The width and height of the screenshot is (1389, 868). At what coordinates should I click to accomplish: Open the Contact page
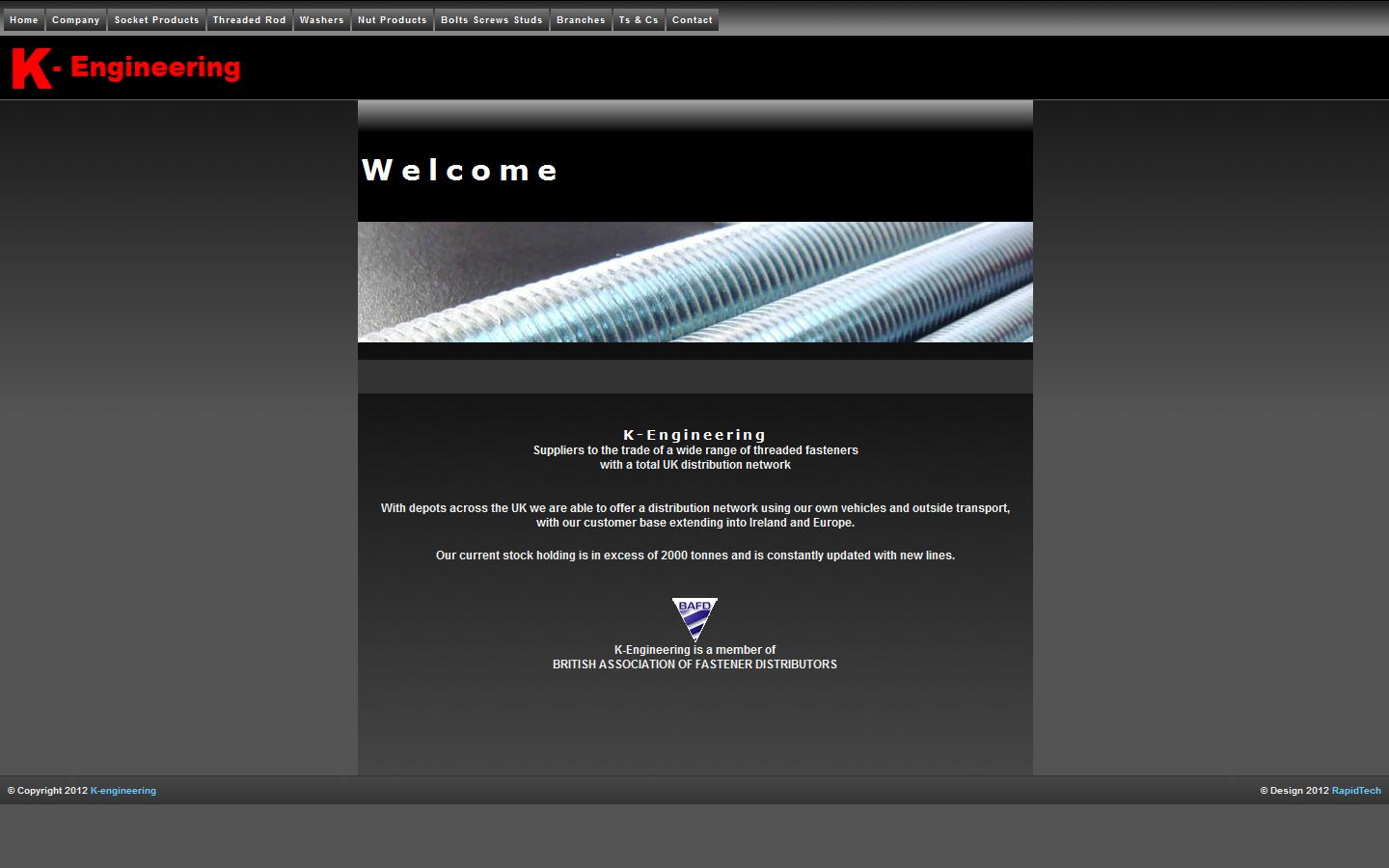(692, 19)
